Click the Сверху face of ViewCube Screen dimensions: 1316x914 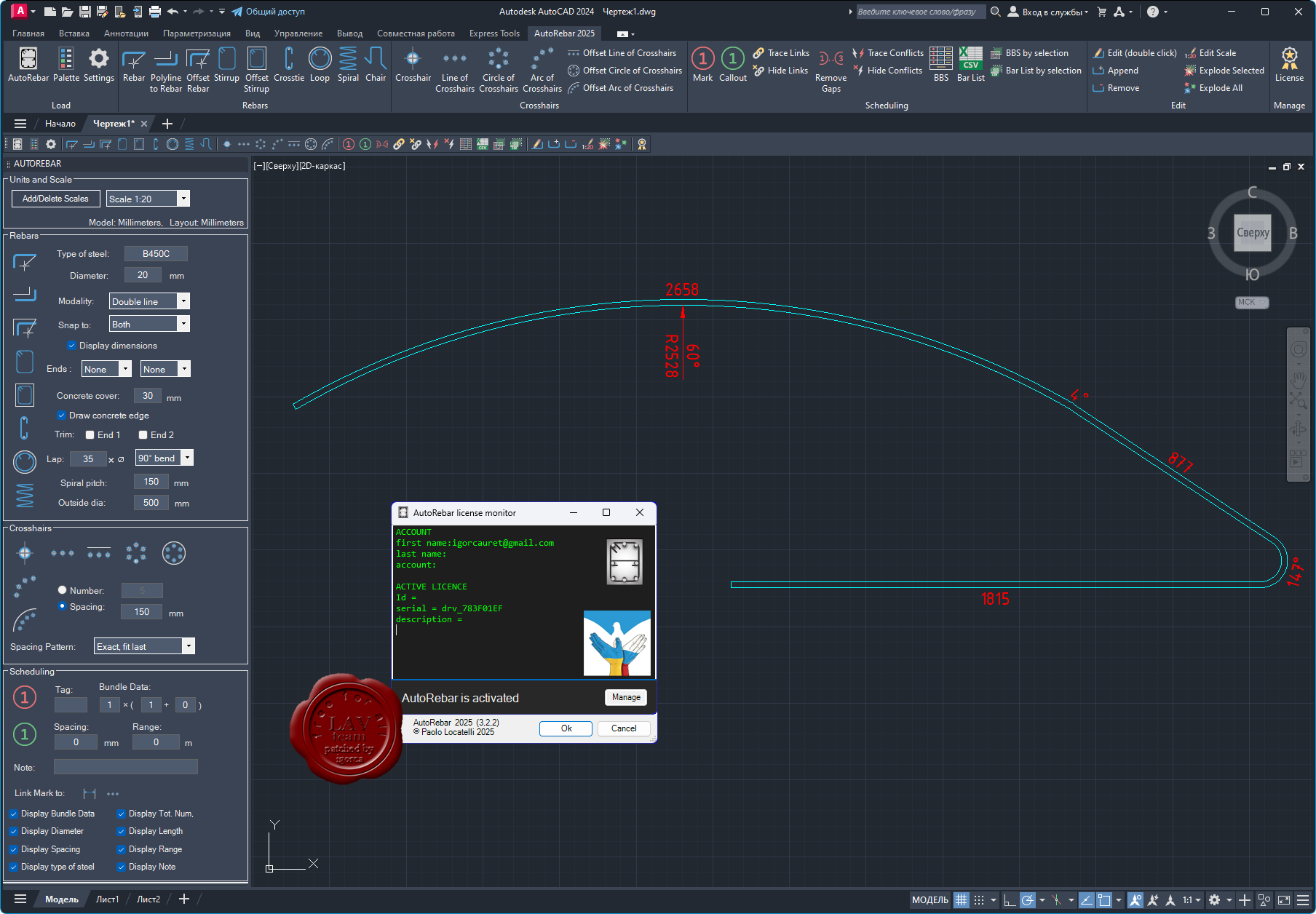(x=1253, y=233)
